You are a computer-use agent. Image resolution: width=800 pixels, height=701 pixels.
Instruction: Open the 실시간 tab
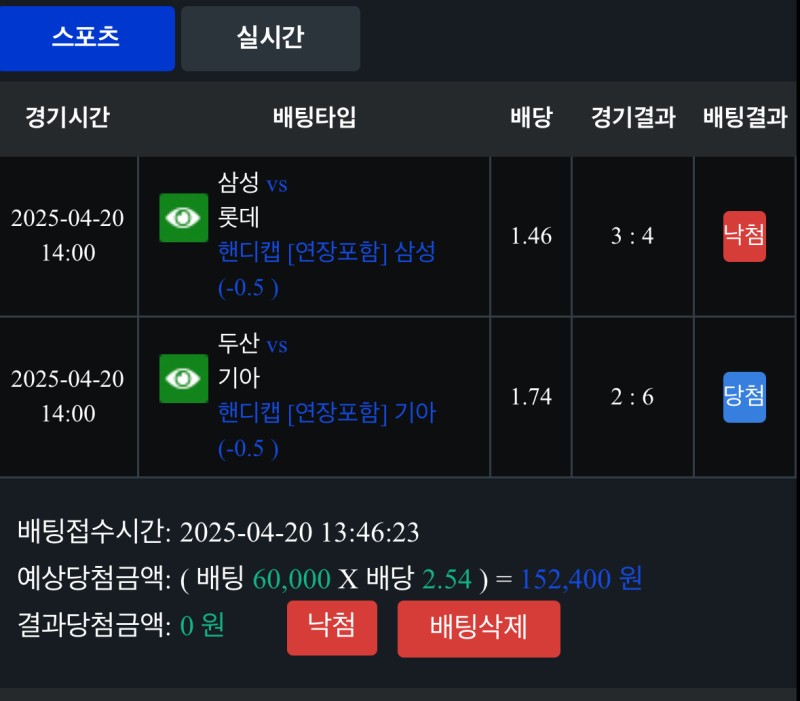point(270,38)
